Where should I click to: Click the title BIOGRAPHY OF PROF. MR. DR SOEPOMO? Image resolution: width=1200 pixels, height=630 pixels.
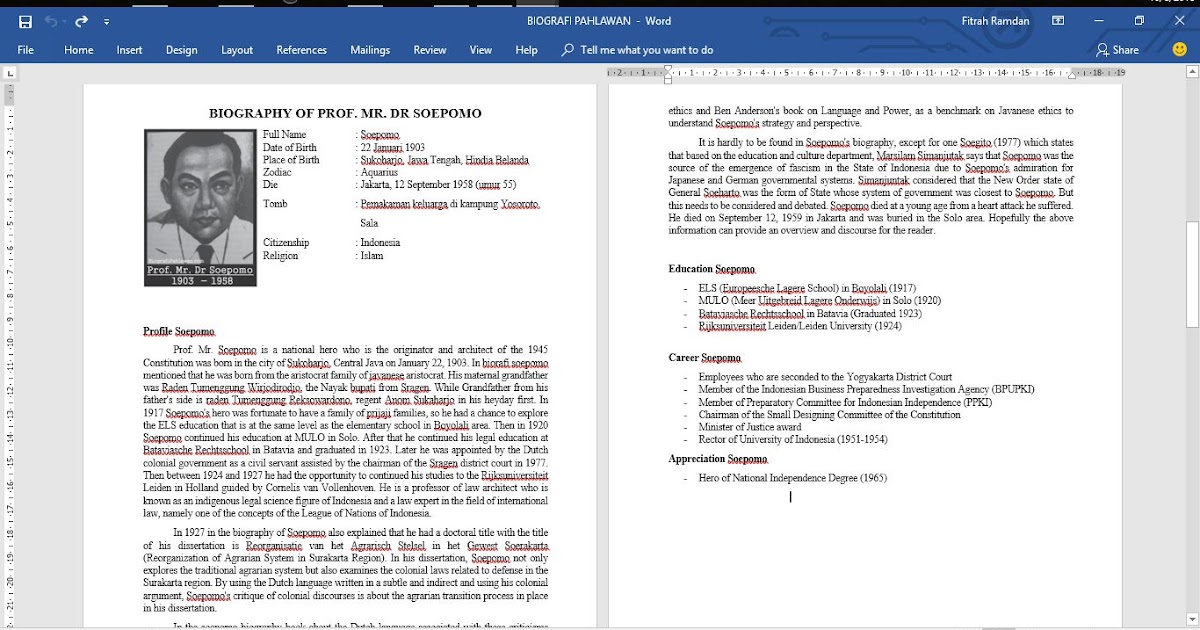coord(345,113)
